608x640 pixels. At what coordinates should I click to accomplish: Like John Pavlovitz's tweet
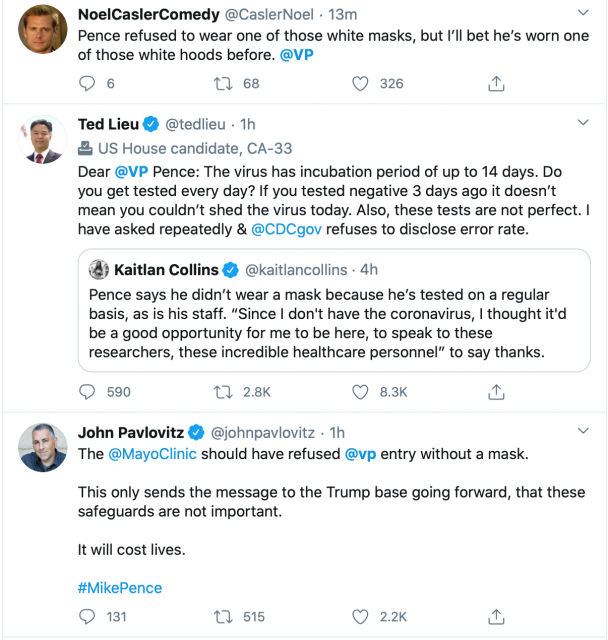click(360, 617)
